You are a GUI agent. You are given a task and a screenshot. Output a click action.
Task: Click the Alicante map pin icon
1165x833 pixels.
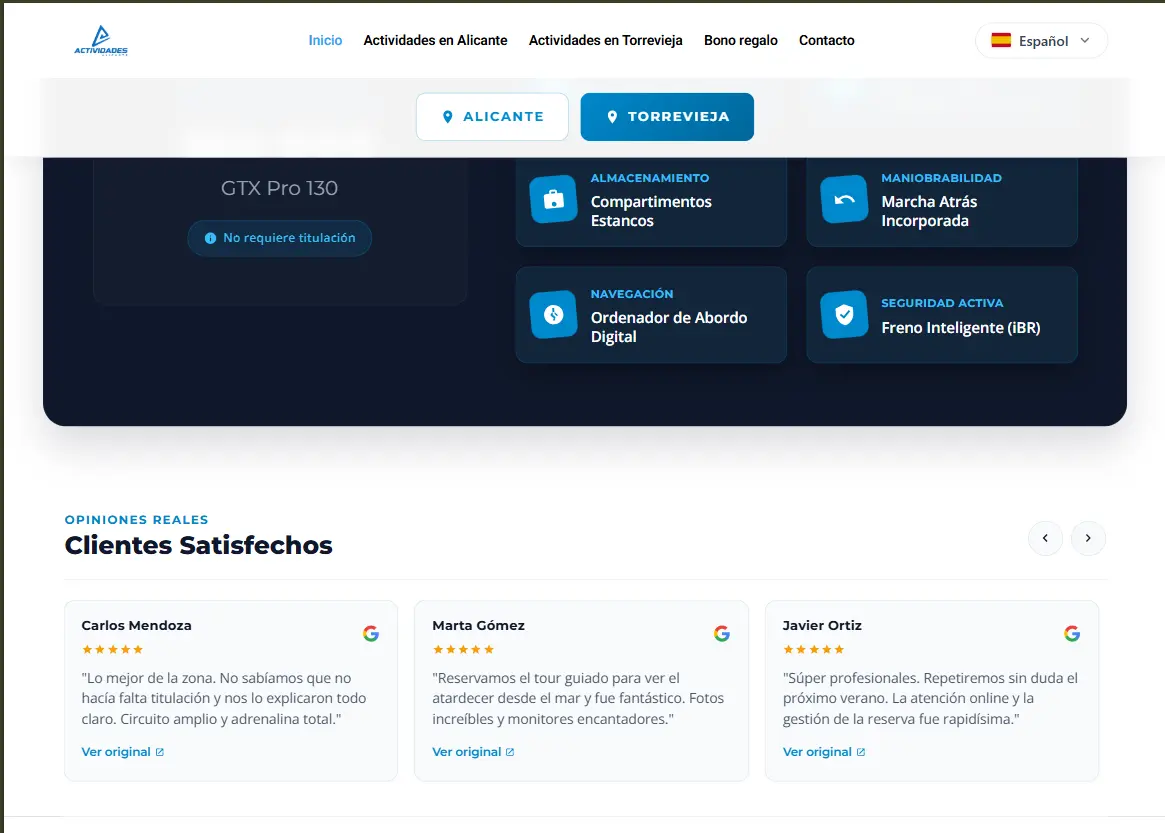(447, 117)
